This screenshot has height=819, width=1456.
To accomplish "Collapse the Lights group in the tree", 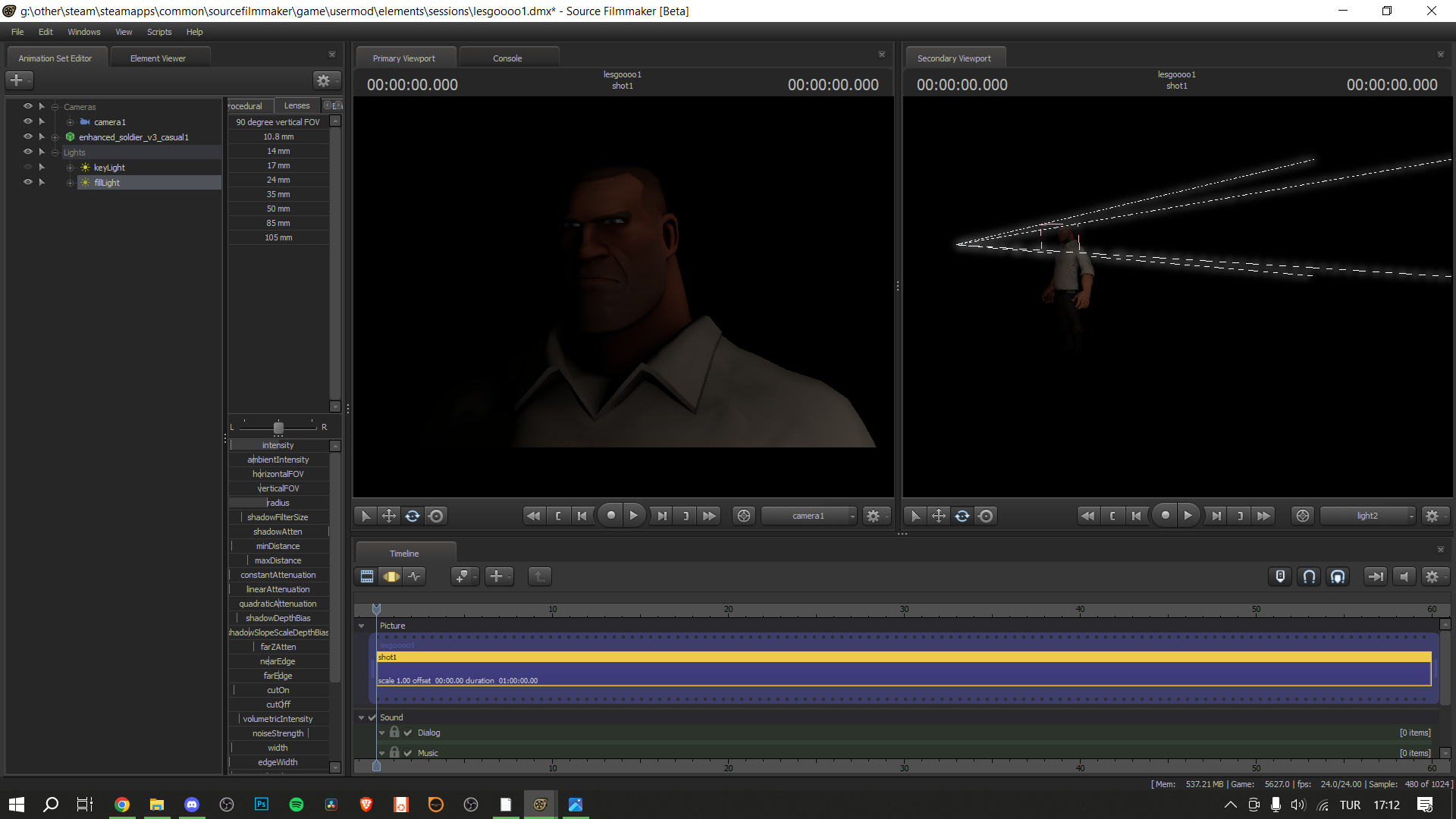I will click(55, 152).
